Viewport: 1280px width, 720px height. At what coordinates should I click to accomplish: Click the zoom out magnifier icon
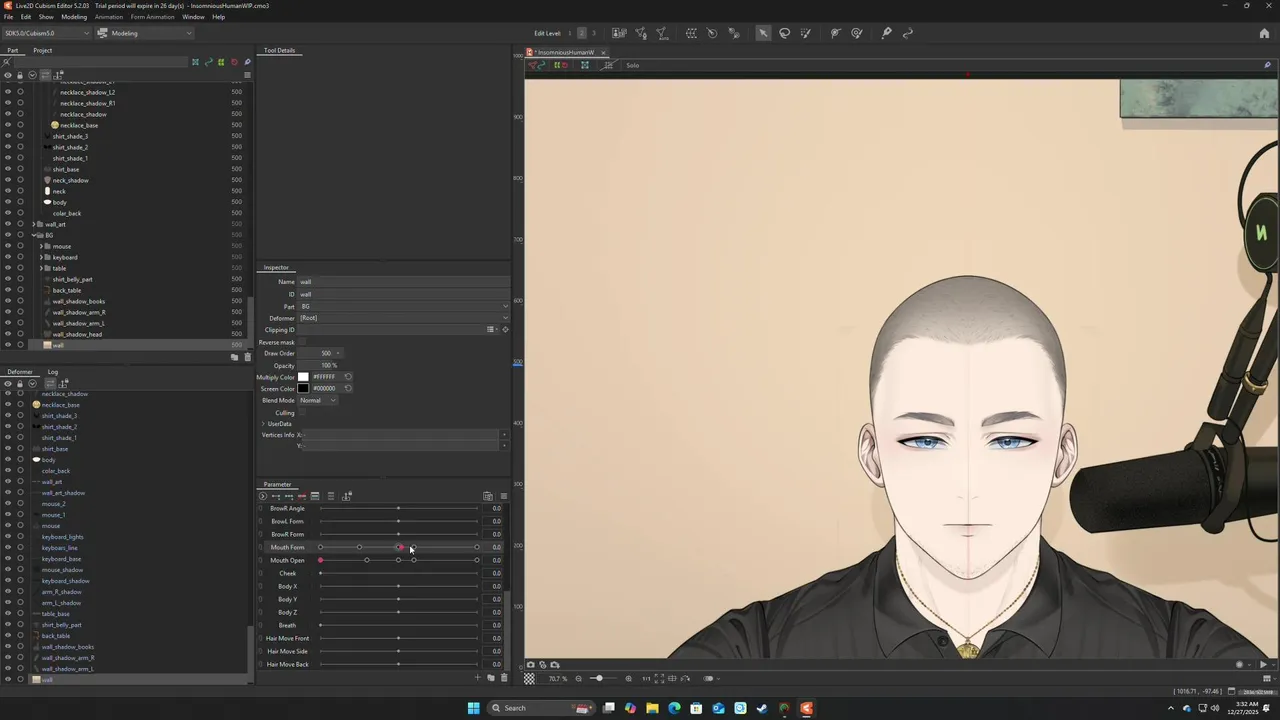click(x=578, y=678)
